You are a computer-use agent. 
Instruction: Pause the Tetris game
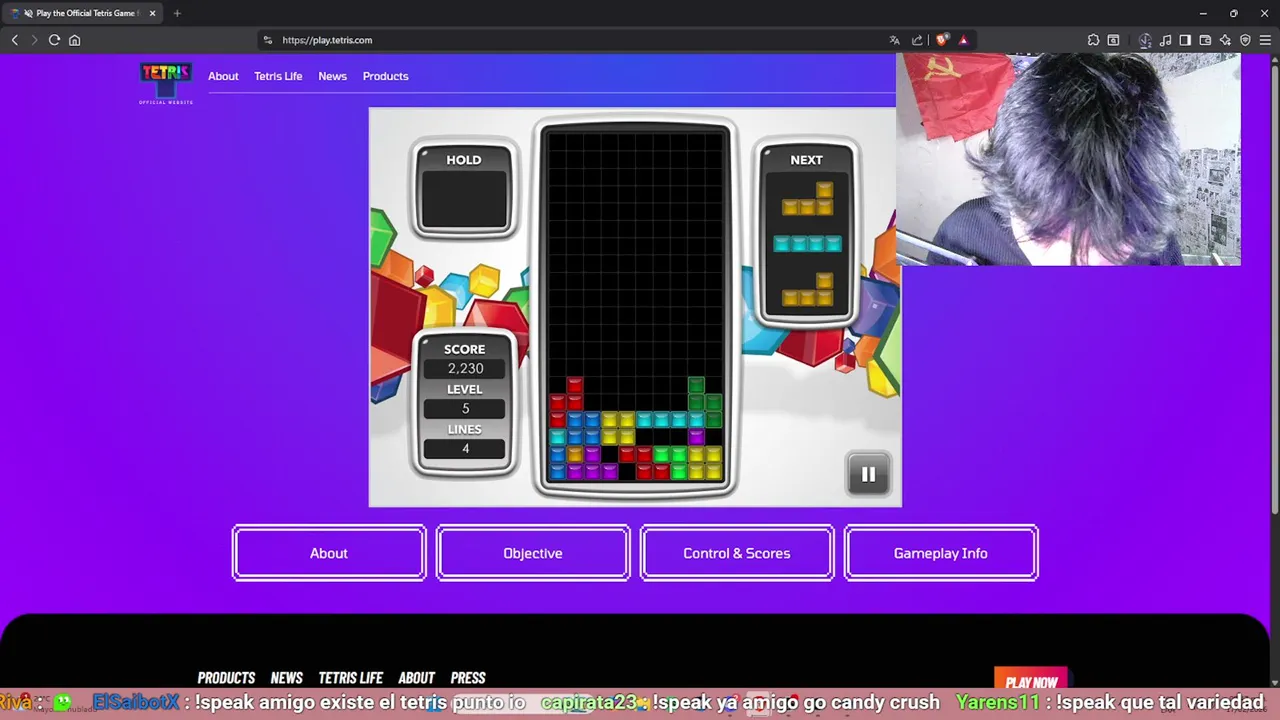pos(868,475)
